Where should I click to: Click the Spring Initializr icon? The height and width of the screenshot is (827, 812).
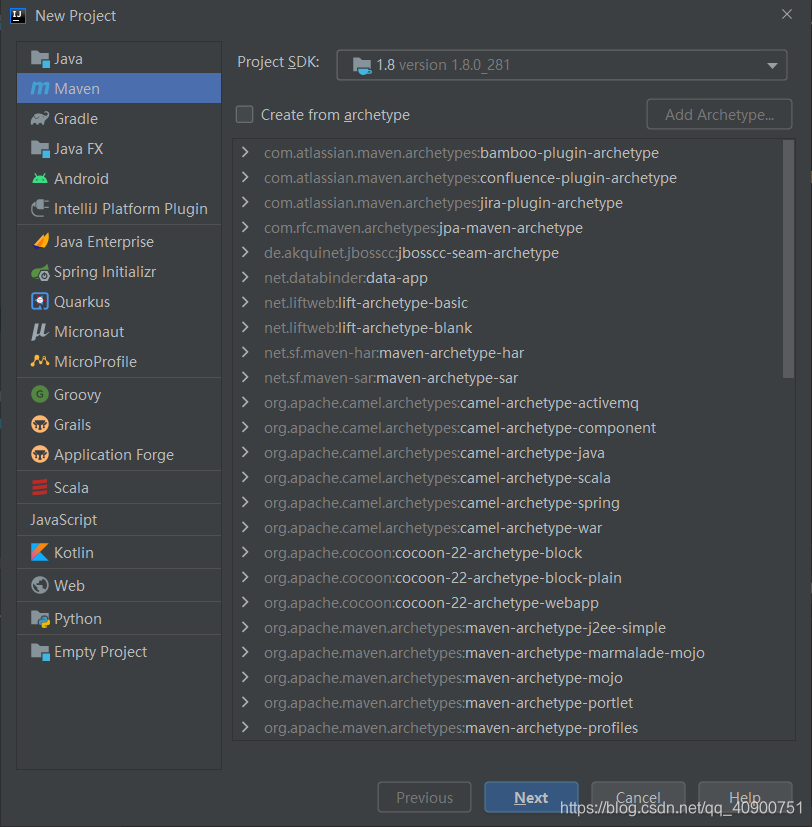coord(40,272)
